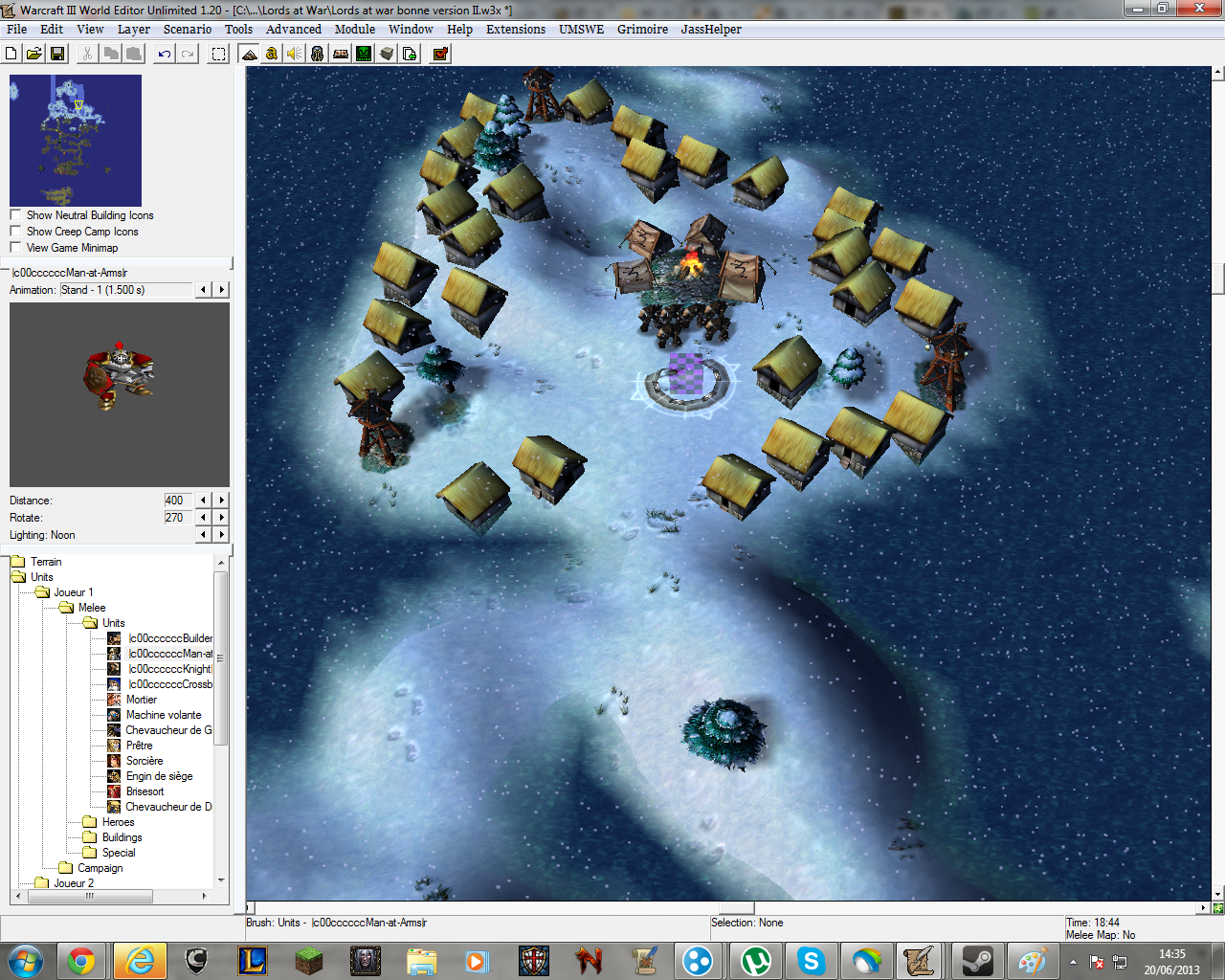Open the Terrain Editor module
Screen dimensions: 1225x980
click(250, 54)
